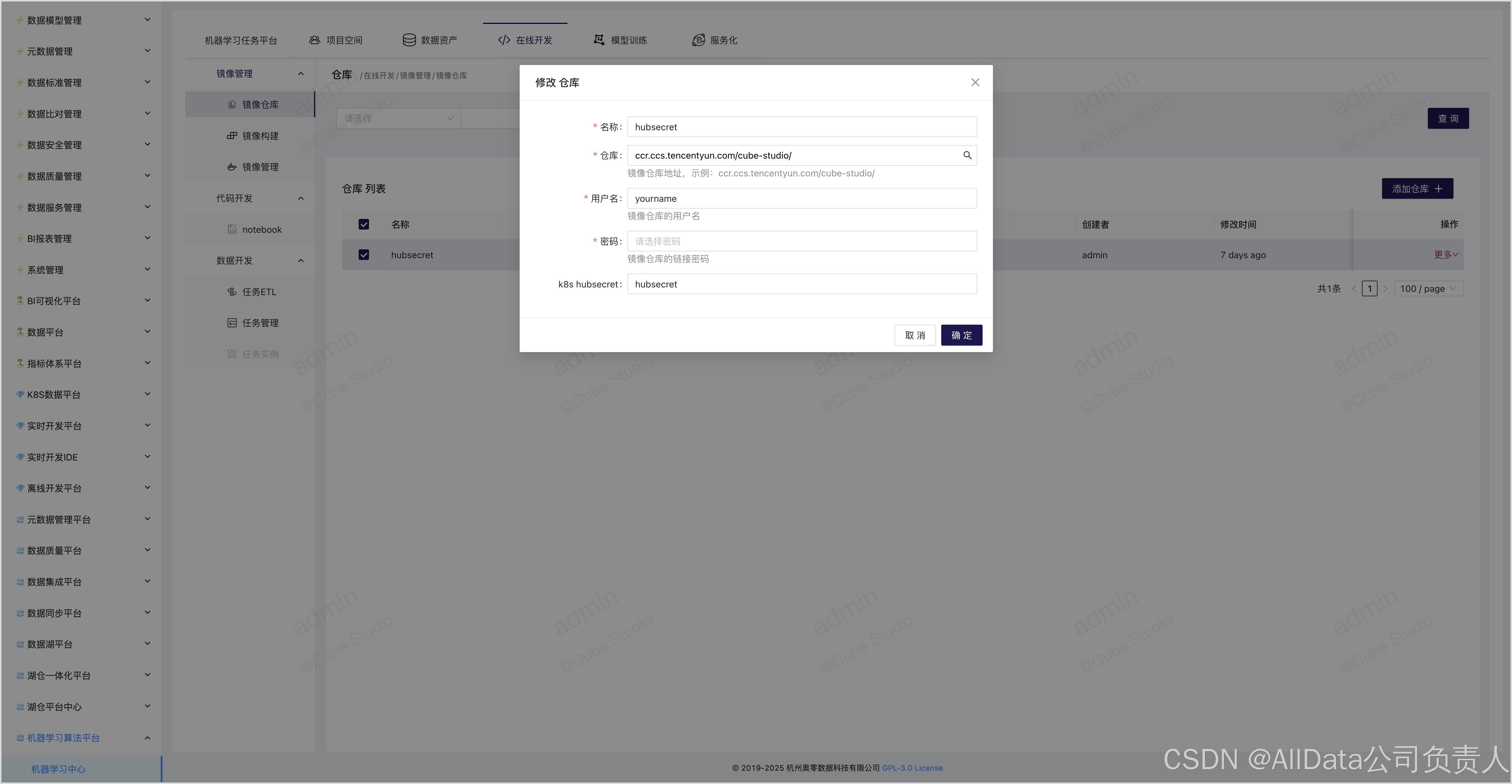
Task: Click the 修改时间 column header
Action: (x=1238, y=224)
